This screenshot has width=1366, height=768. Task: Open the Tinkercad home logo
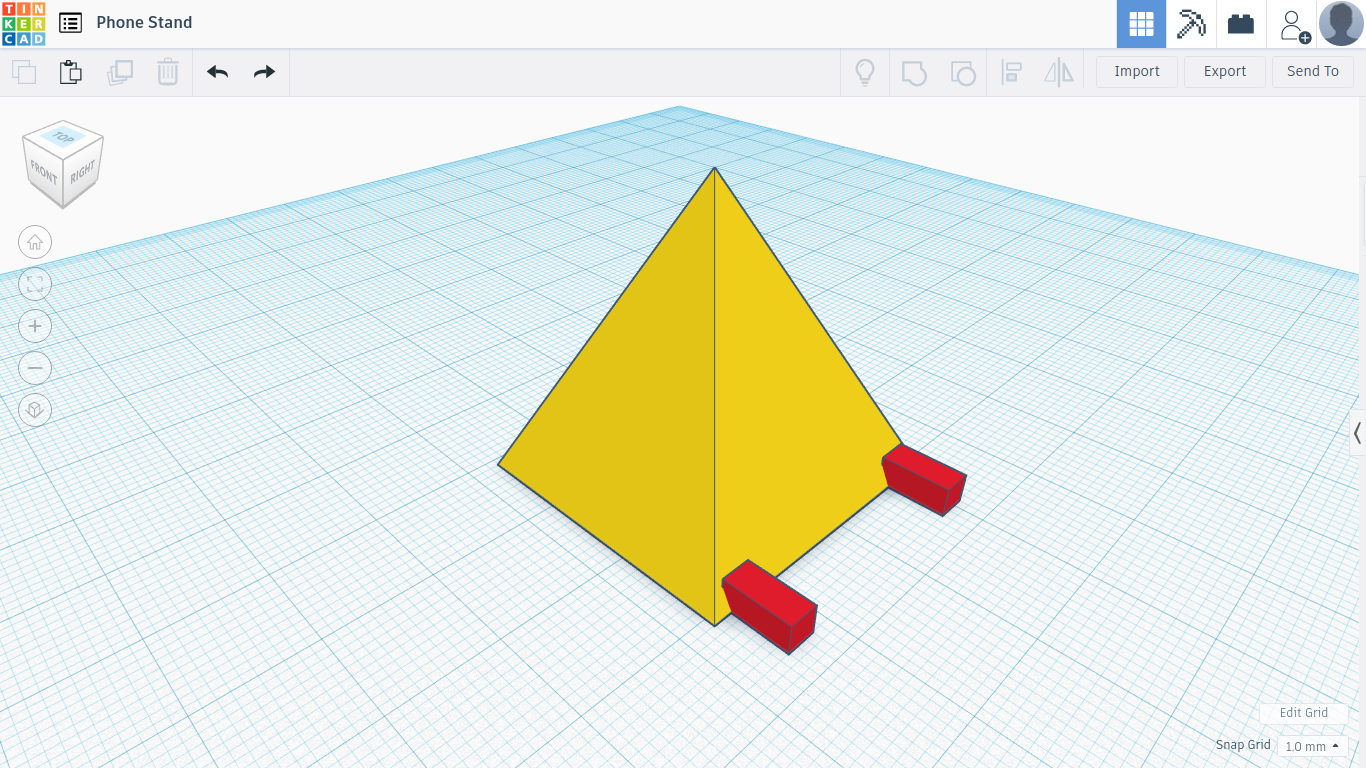23,23
